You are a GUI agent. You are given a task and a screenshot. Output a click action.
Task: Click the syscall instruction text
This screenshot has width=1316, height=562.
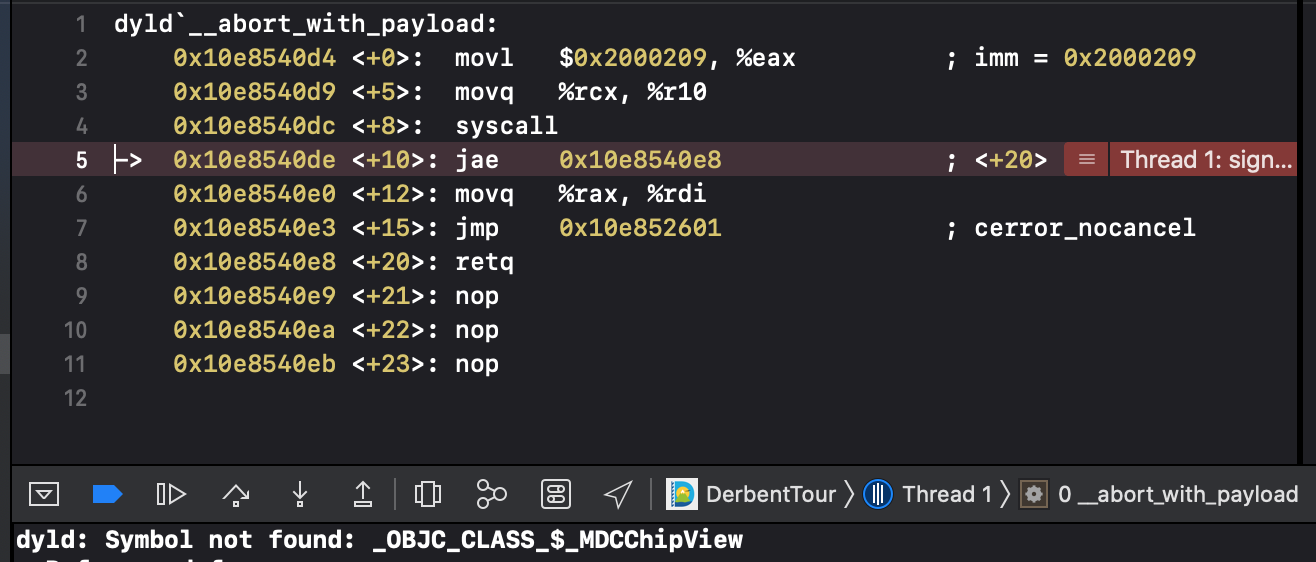(506, 126)
